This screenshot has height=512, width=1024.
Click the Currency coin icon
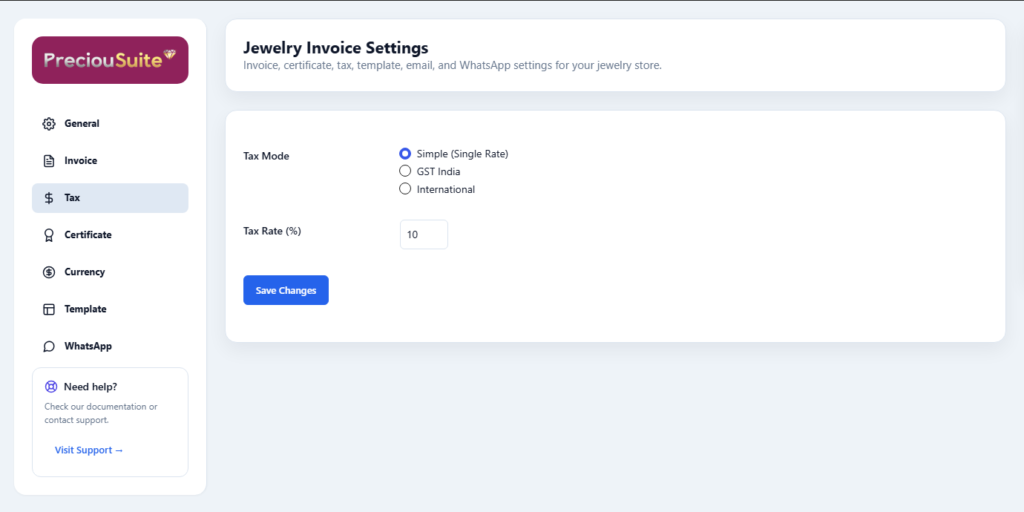coord(49,272)
